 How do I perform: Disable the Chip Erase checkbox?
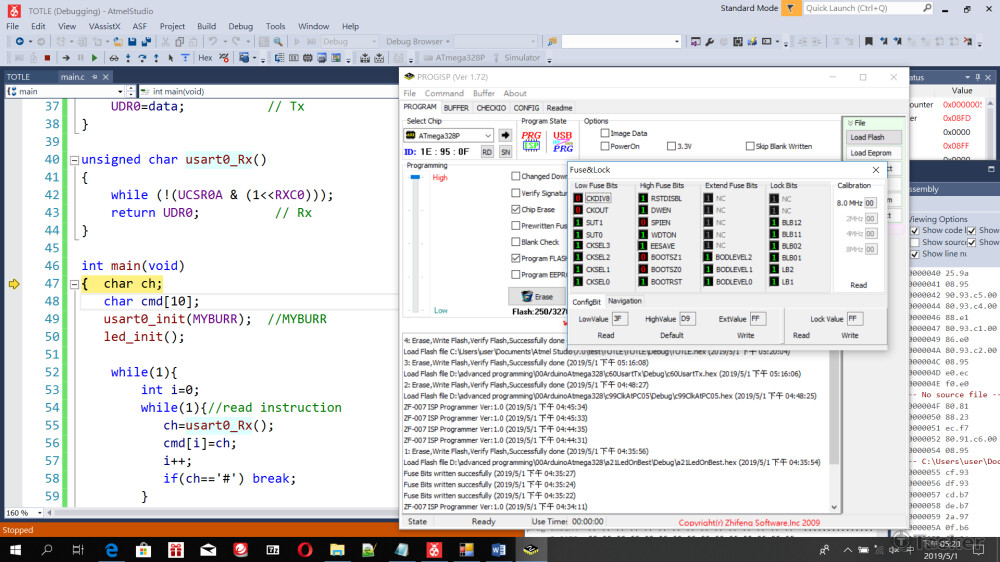(516, 209)
